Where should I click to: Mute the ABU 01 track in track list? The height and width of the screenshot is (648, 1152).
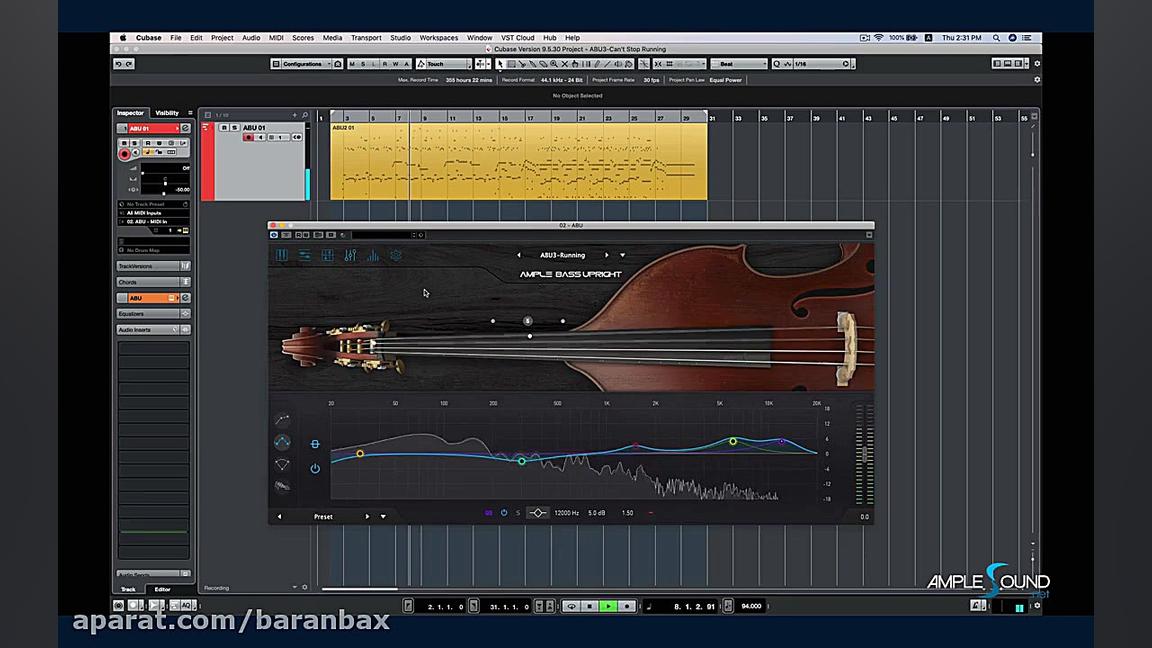[224, 128]
